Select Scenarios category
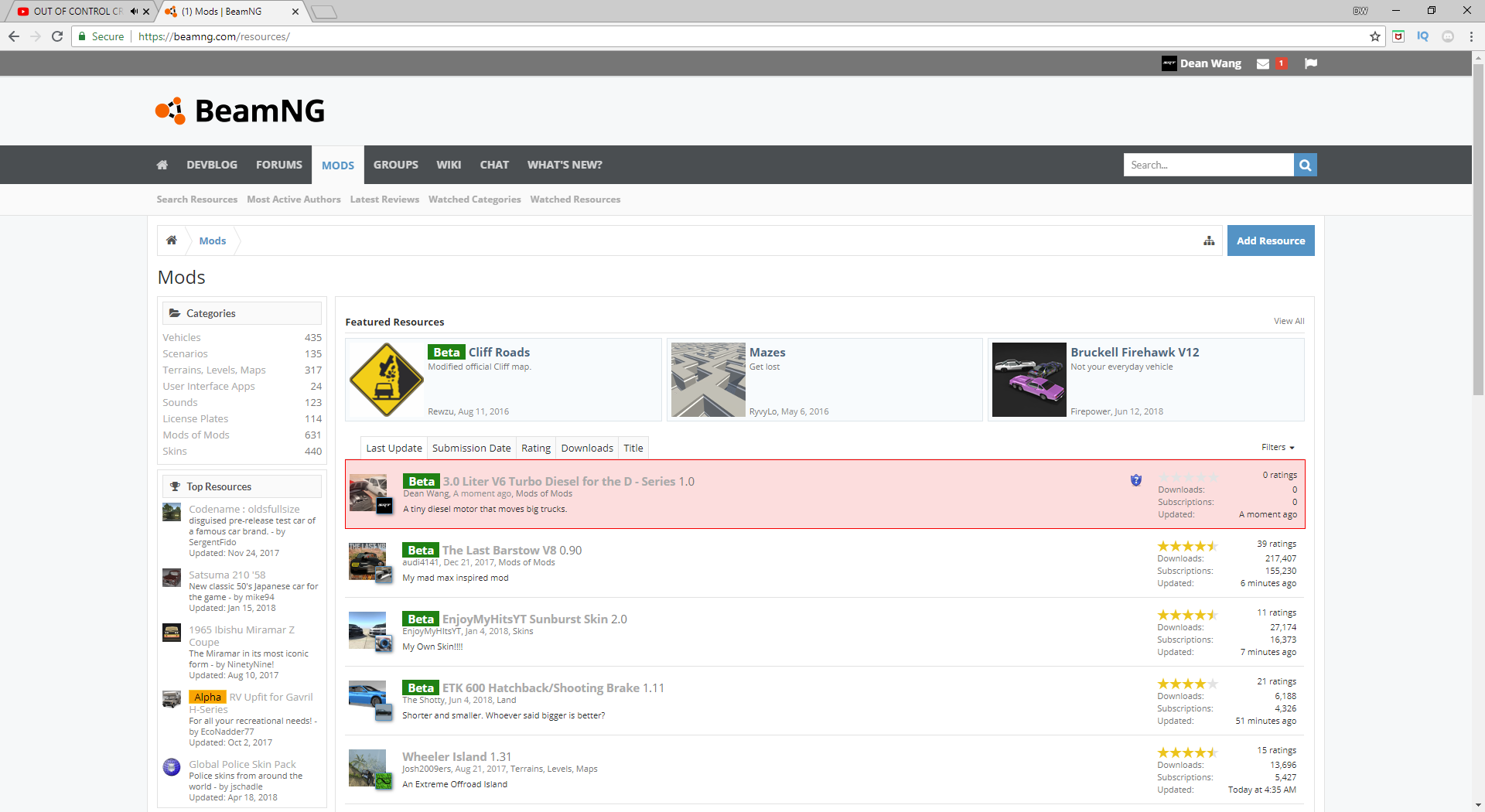1485x812 pixels. click(x=185, y=353)
